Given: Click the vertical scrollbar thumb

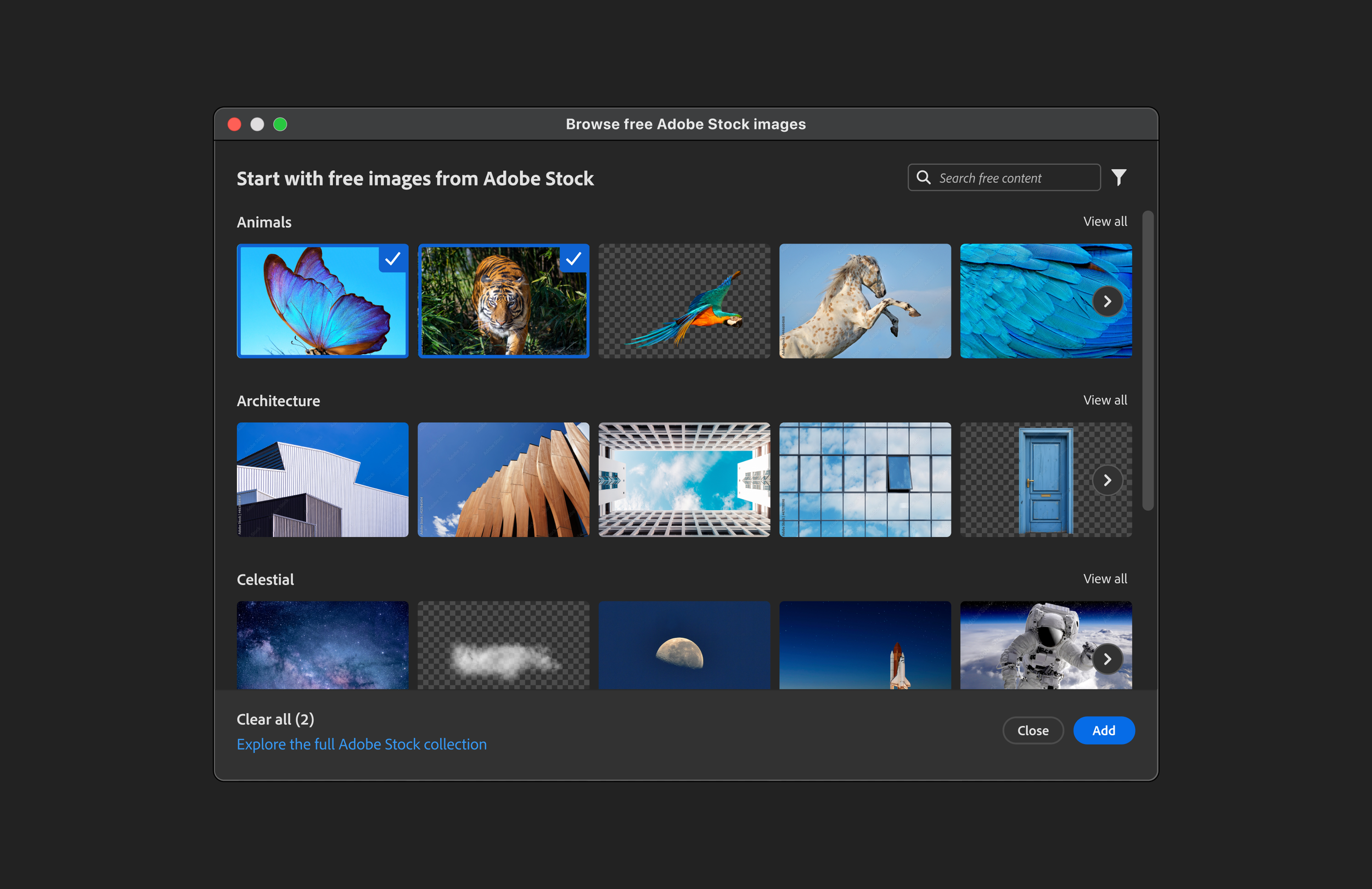Looking at the screenshot, I should (1148, 361).
